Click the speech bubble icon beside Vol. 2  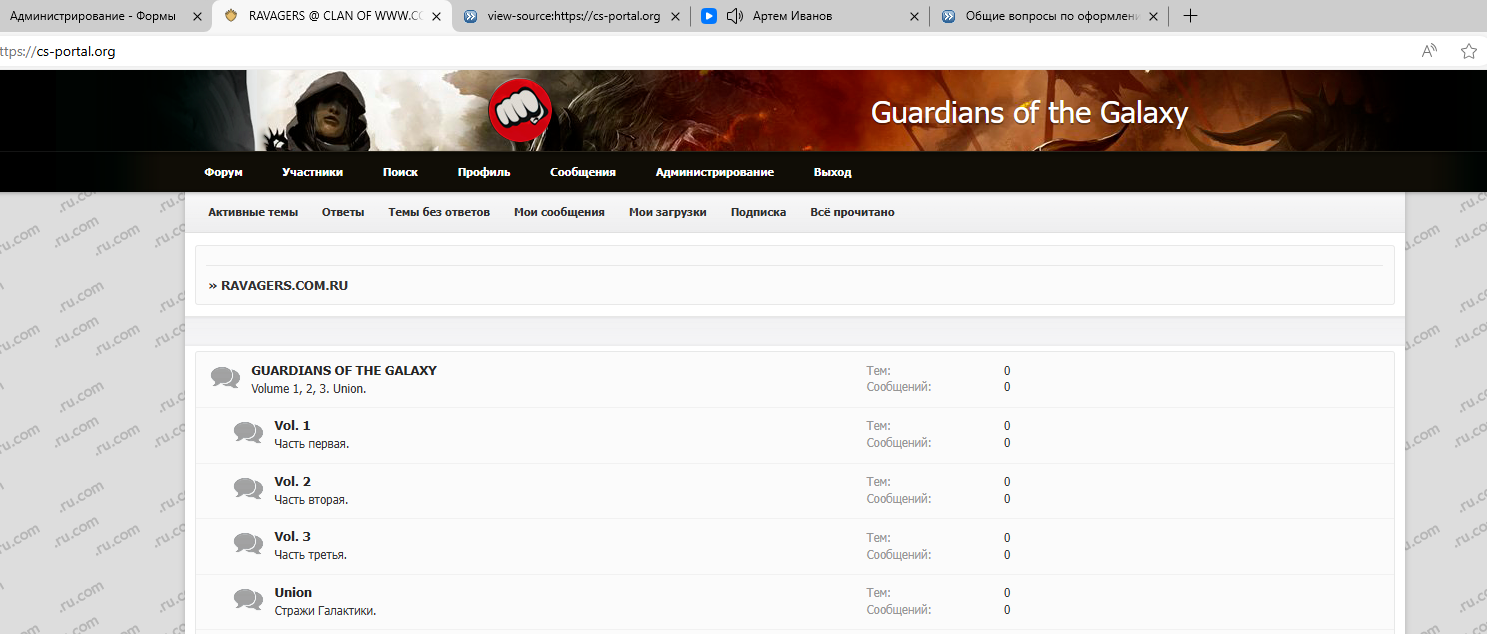pos(249,489)
